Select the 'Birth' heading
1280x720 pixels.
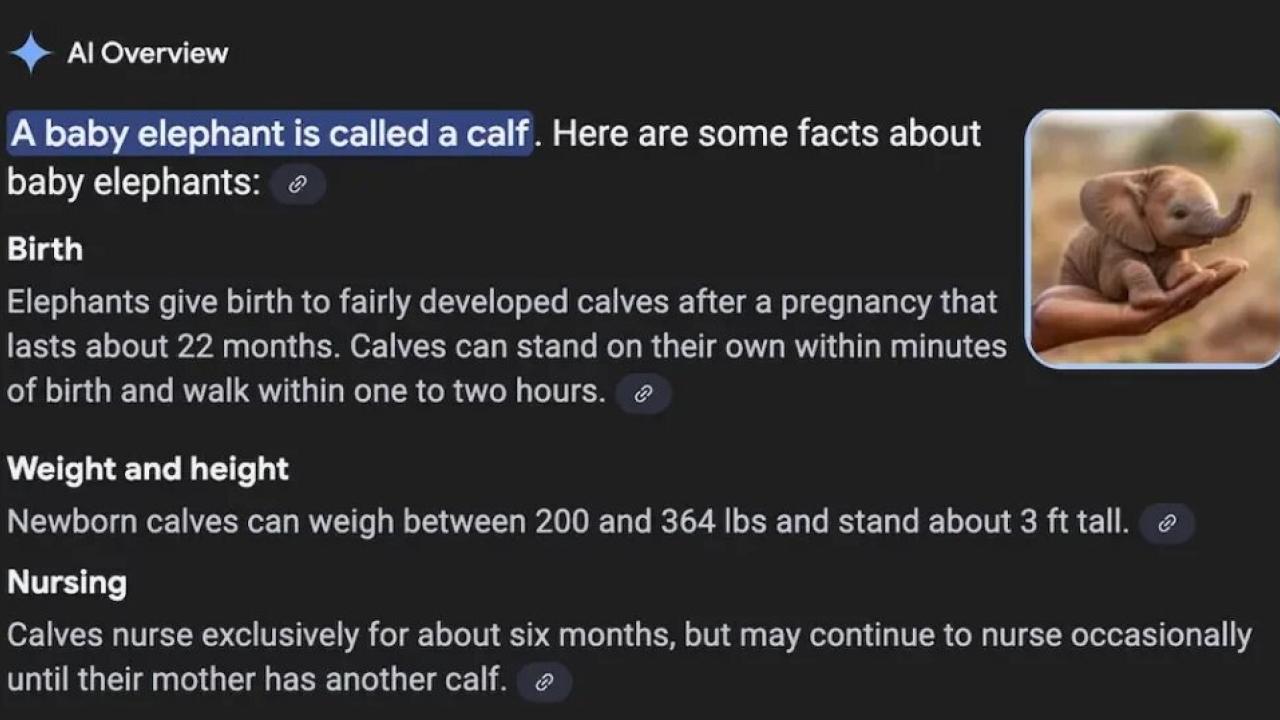tap(45, 249)
